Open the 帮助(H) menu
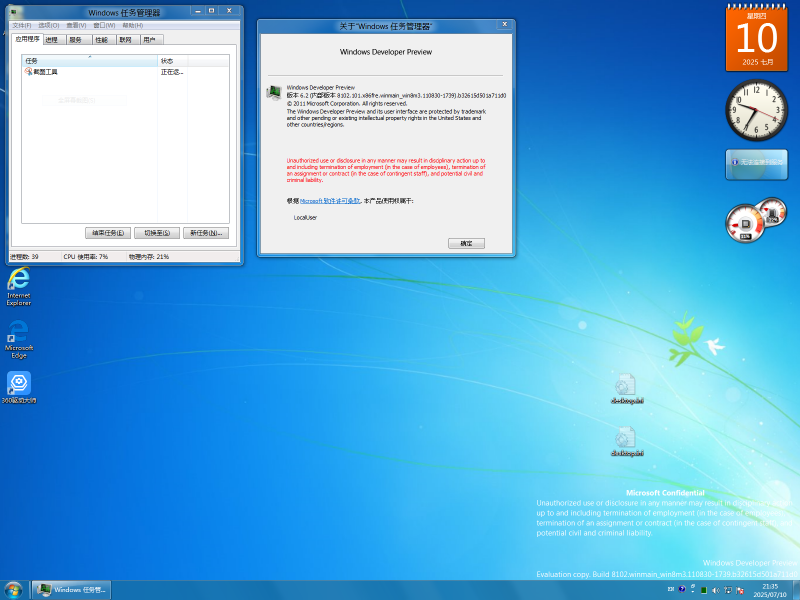The image size is (800, 600). tap(133, 25)
